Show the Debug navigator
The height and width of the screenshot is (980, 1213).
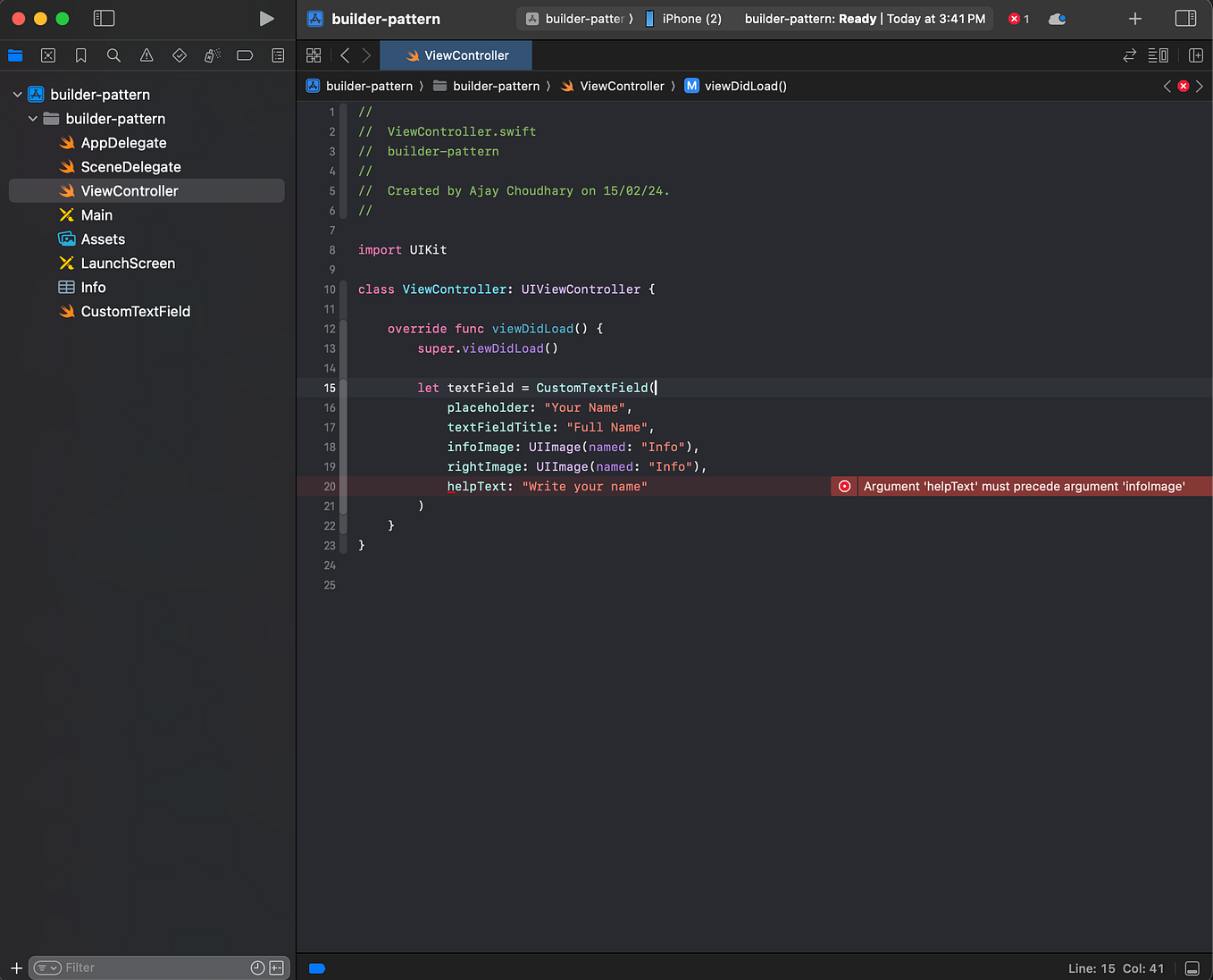click(212, 55)
